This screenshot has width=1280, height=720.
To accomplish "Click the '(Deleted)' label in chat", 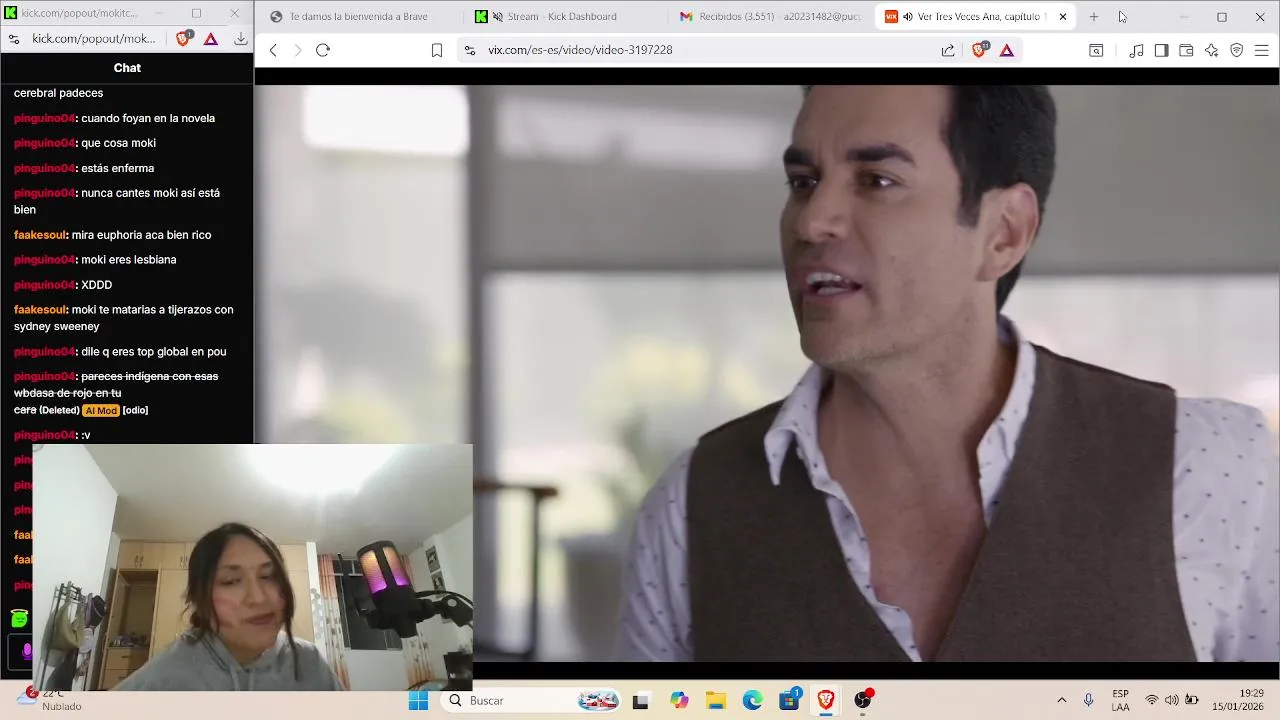I will [x=59, y=410].
